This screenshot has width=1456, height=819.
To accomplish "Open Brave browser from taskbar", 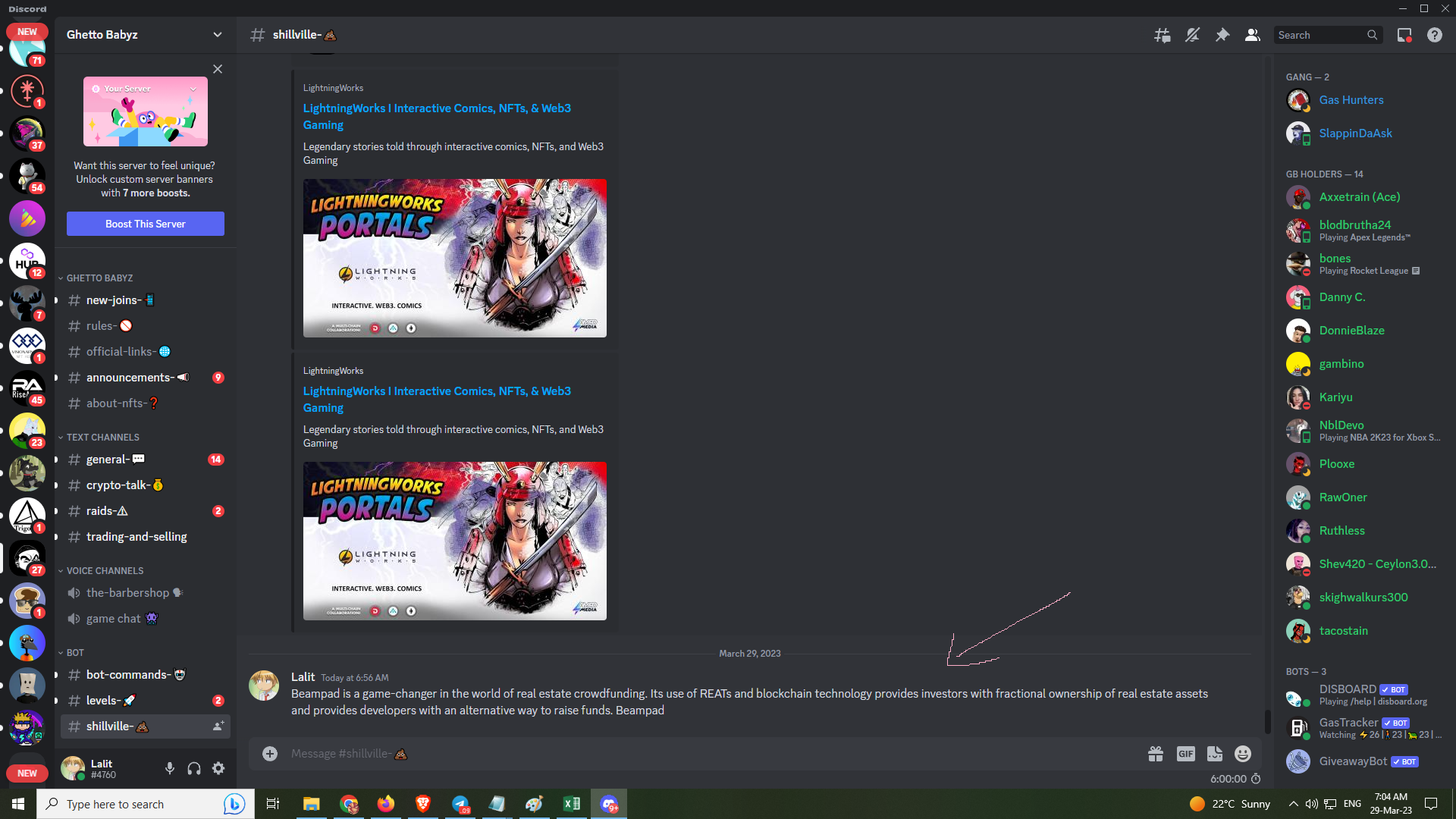I will 423,804.
